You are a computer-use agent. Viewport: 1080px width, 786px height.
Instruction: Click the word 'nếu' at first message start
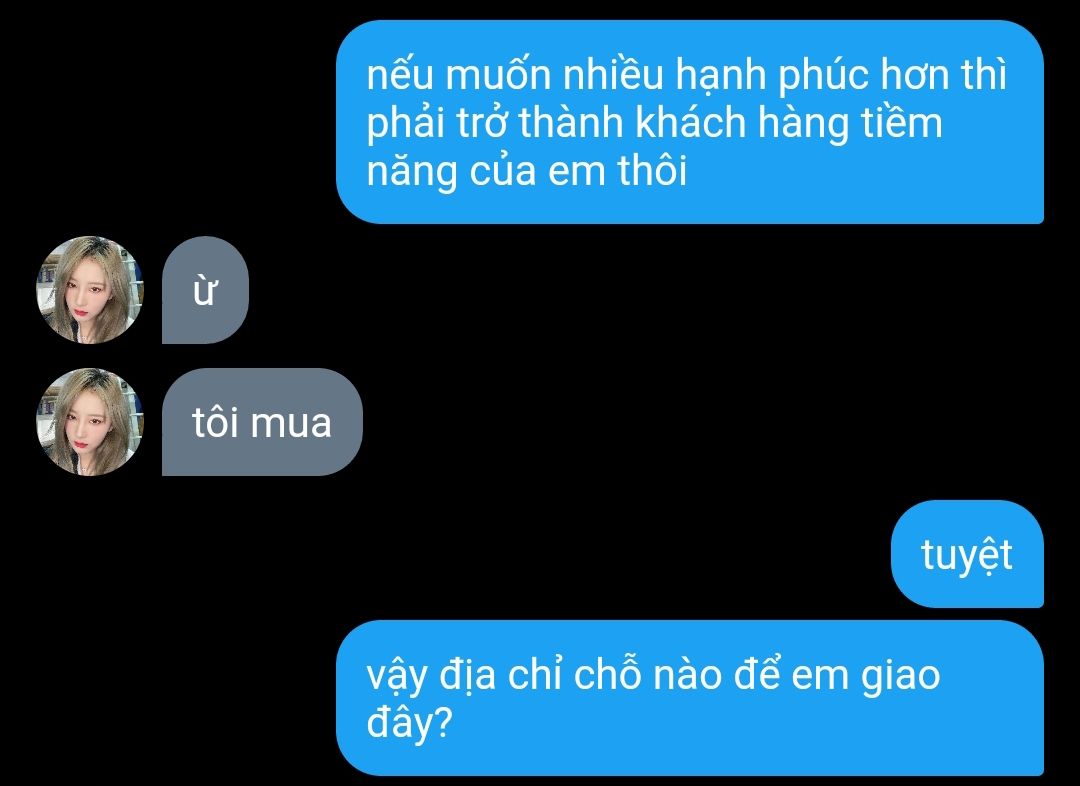point(400,74)
